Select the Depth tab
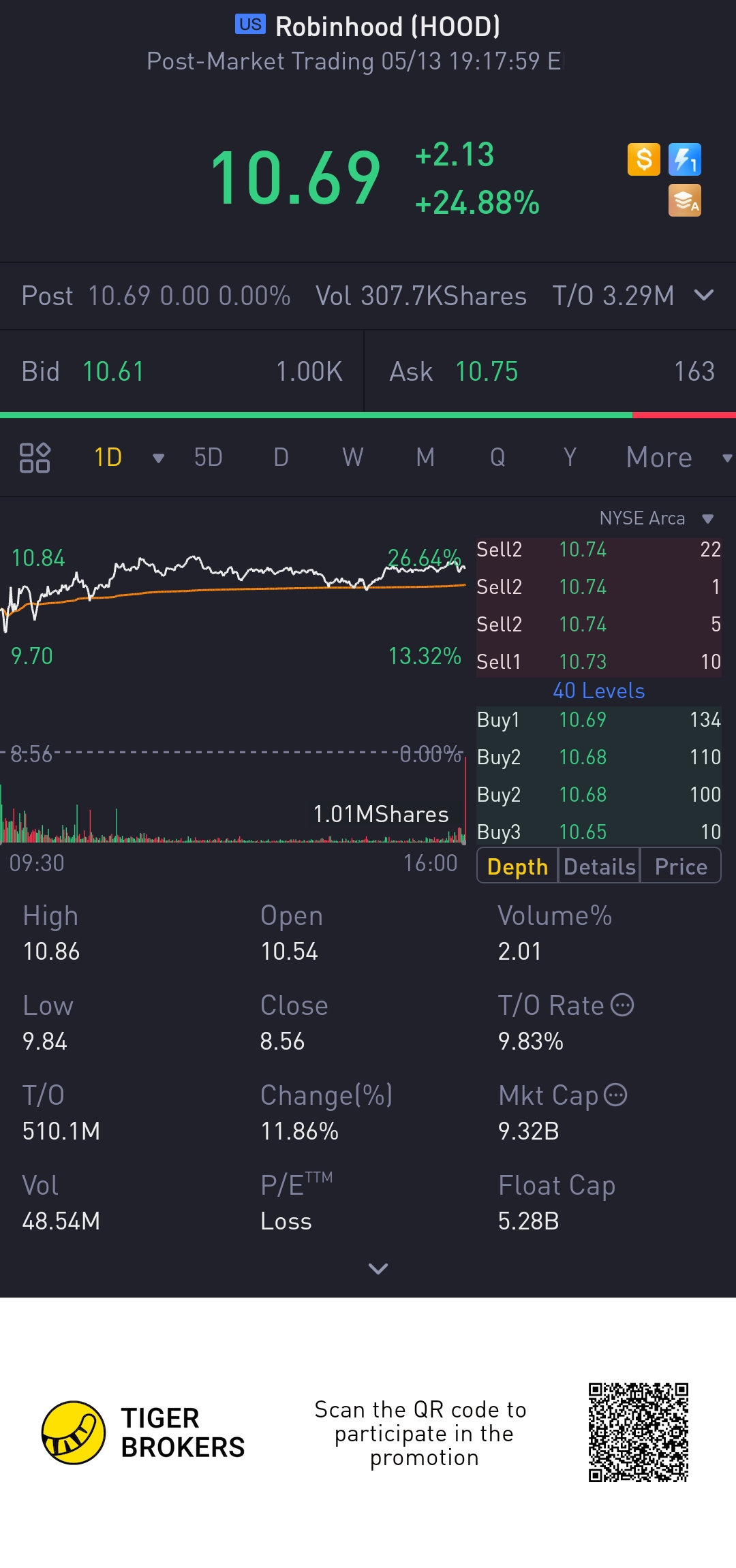736x1568 pixels. [x=517, y=866]
